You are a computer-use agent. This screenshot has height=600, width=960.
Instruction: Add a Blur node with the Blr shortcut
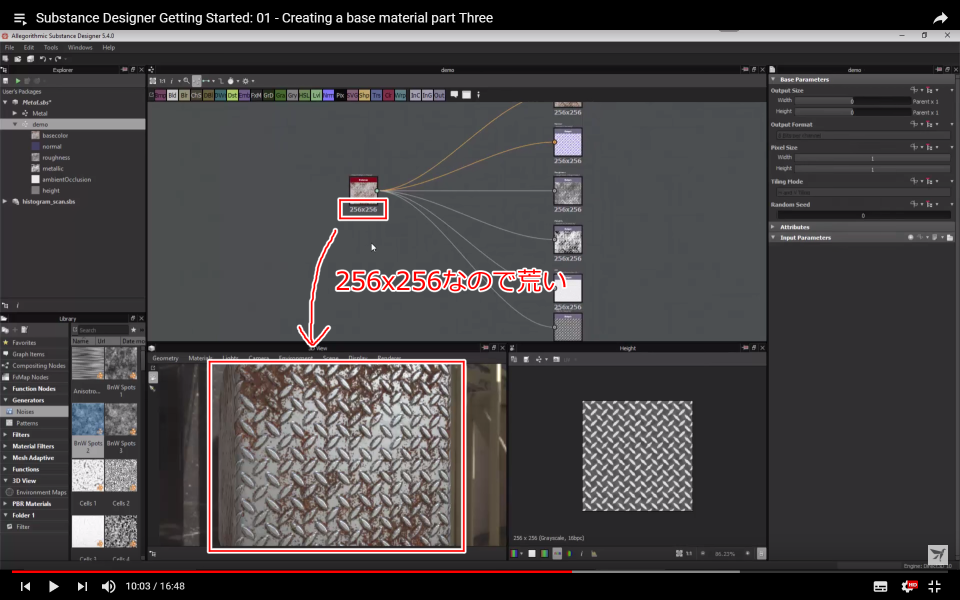[x=184, y=95]
